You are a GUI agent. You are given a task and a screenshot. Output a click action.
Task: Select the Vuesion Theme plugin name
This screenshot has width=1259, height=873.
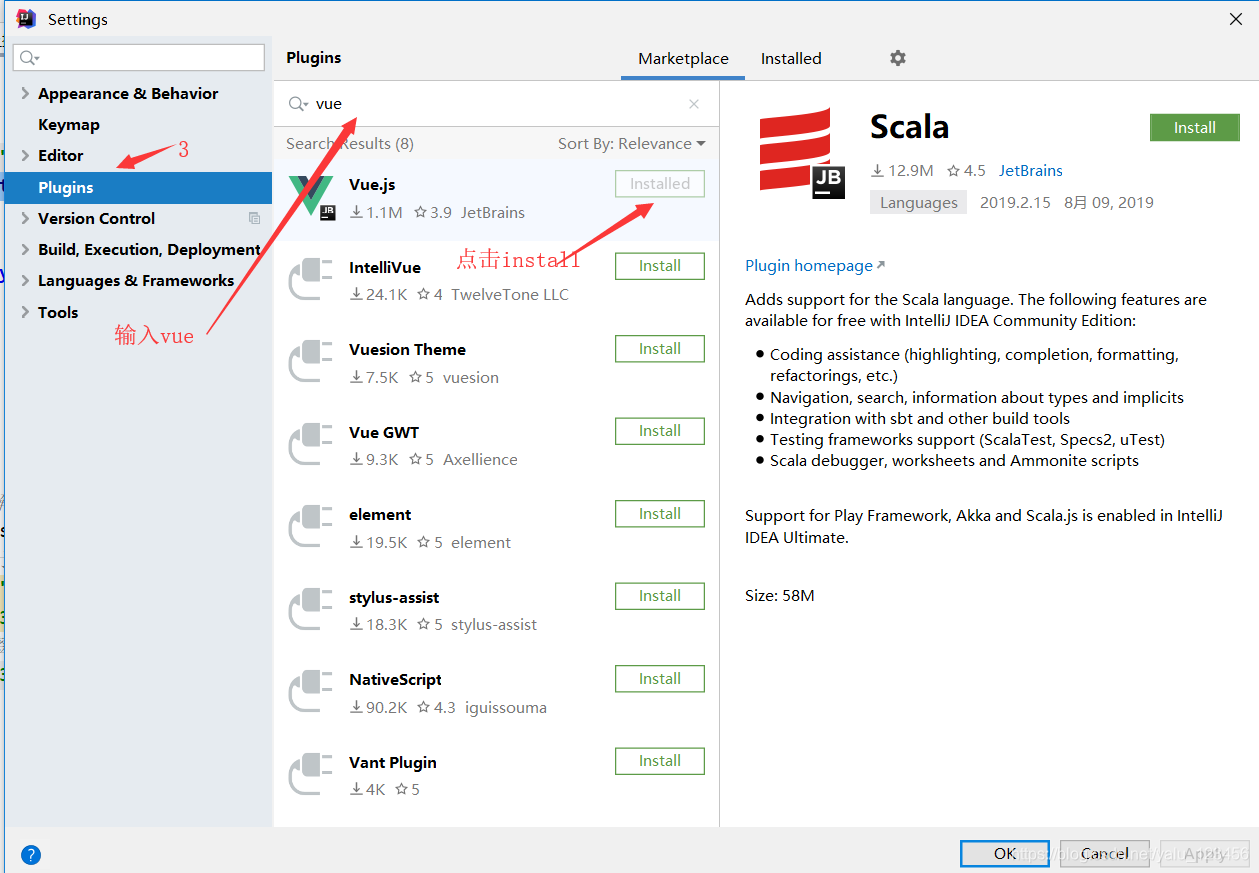tap(407, 349)
